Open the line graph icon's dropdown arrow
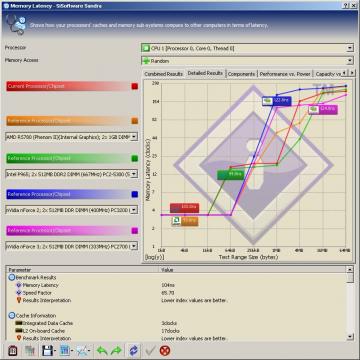This screenshot has height=360, width=360. pyautogui.click(x=89, y=351)
